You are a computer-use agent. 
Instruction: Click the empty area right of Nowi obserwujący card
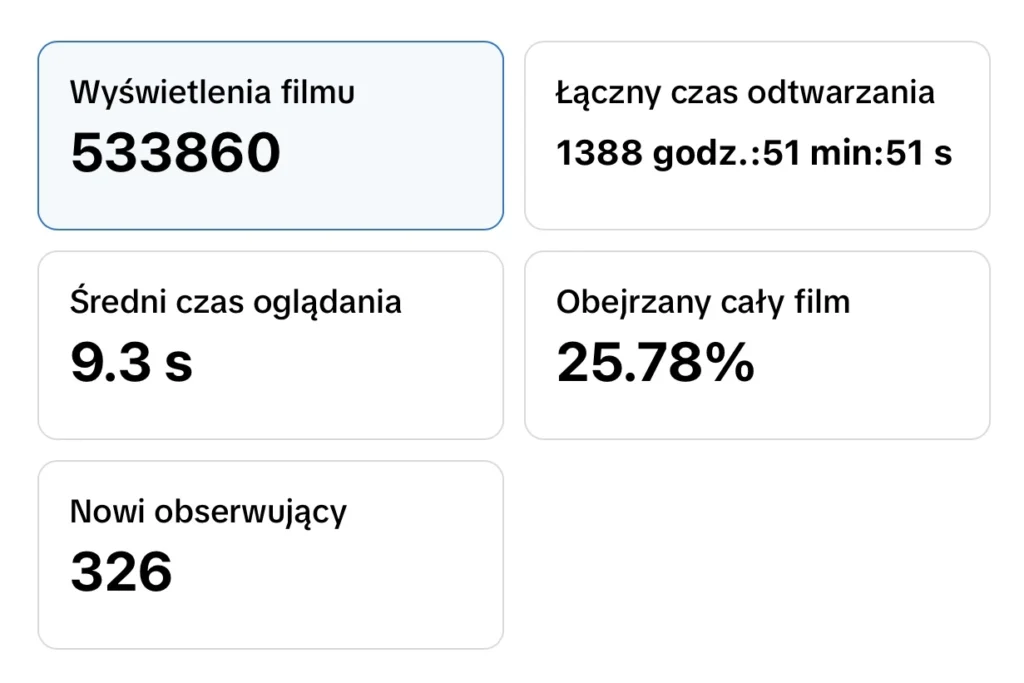pos(757,555)
